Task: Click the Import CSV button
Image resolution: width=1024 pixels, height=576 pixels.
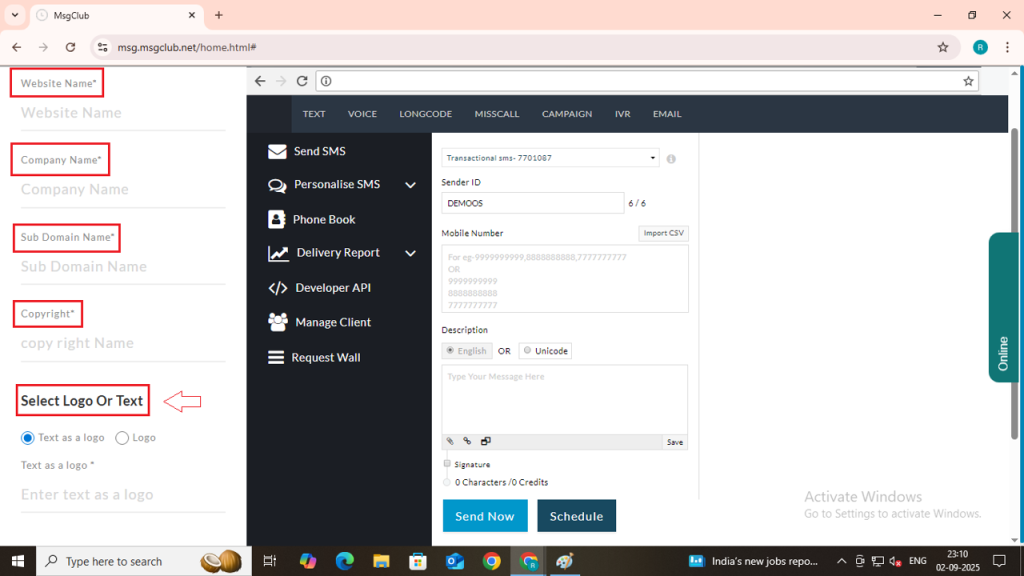Action: click(664, 233)
